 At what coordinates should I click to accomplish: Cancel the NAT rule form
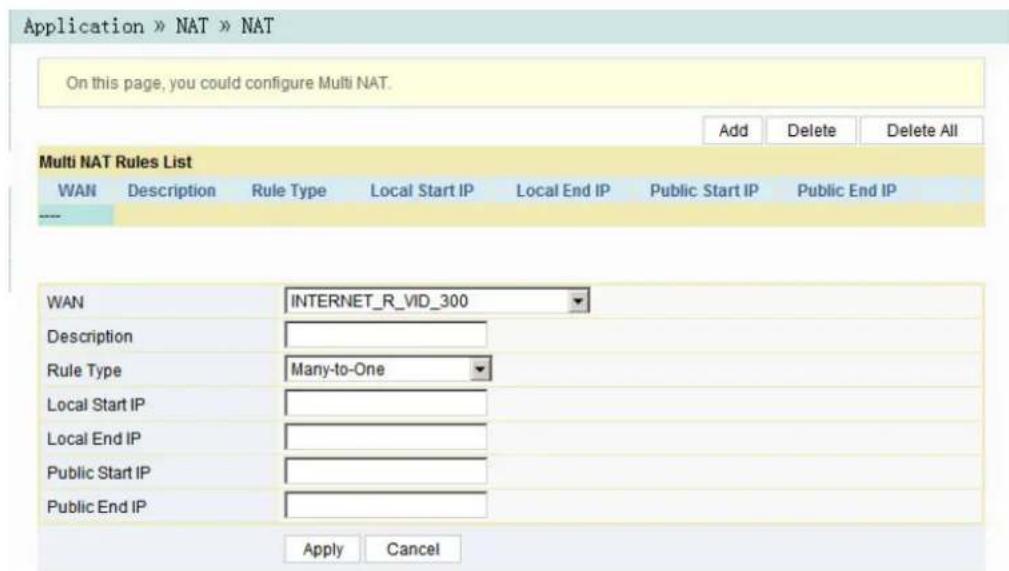[412, 549]
